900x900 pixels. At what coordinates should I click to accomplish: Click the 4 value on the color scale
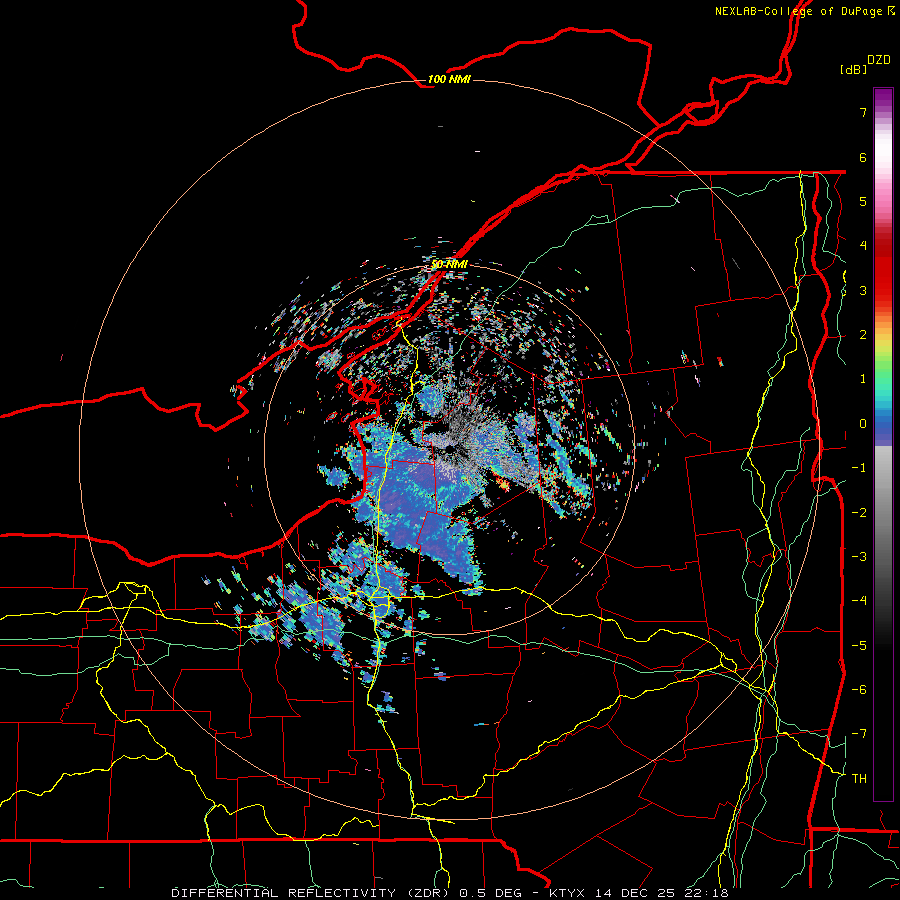pos(863,246)
